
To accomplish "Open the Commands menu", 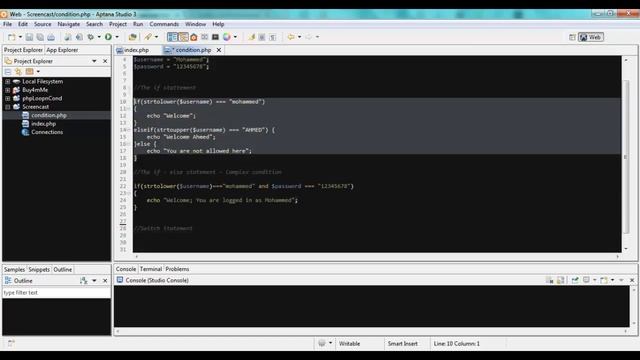I will pyautogui.click(x=164, y=24).
